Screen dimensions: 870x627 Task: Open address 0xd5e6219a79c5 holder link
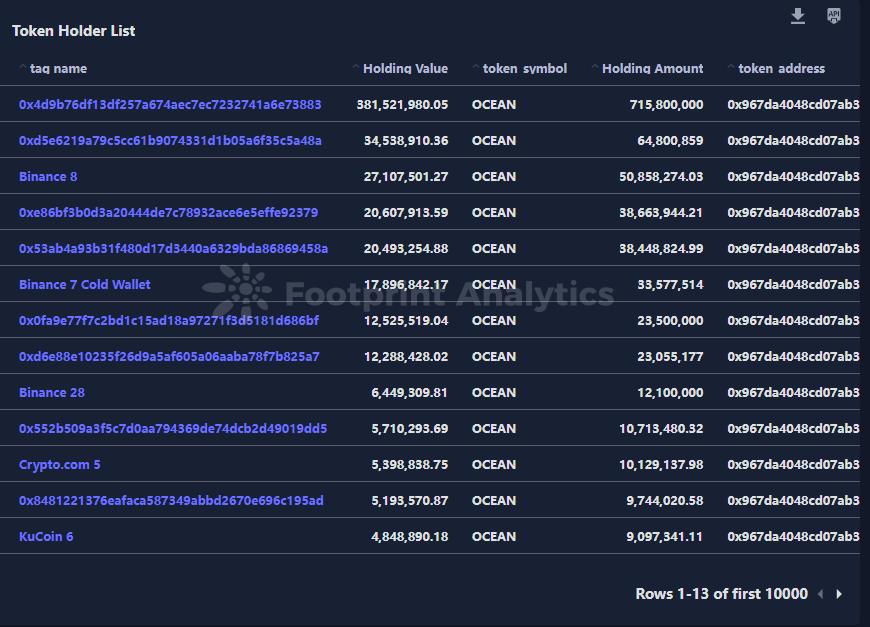[x=170, y=141]
